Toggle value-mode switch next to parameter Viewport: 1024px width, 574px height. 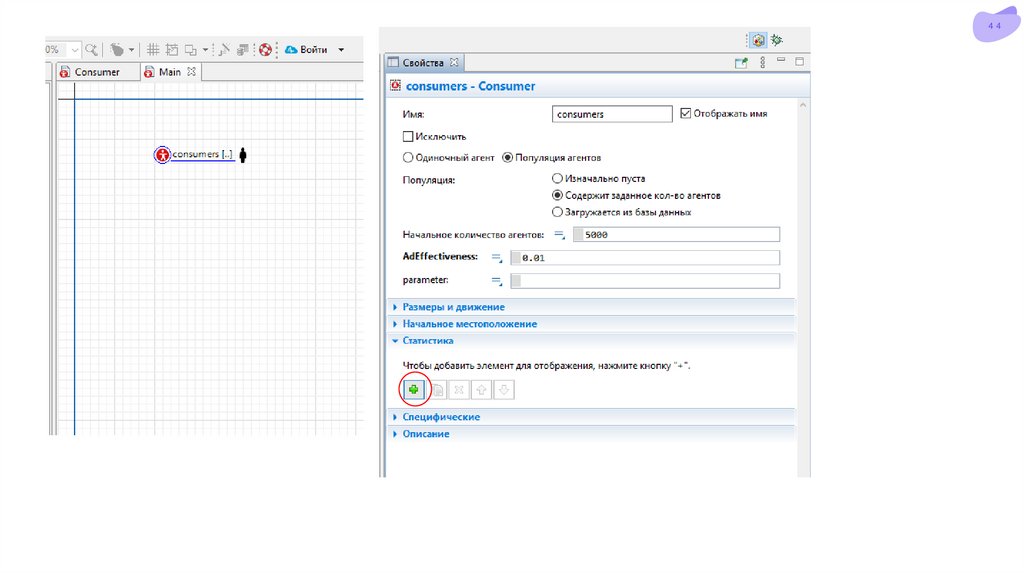coord(497,281)
